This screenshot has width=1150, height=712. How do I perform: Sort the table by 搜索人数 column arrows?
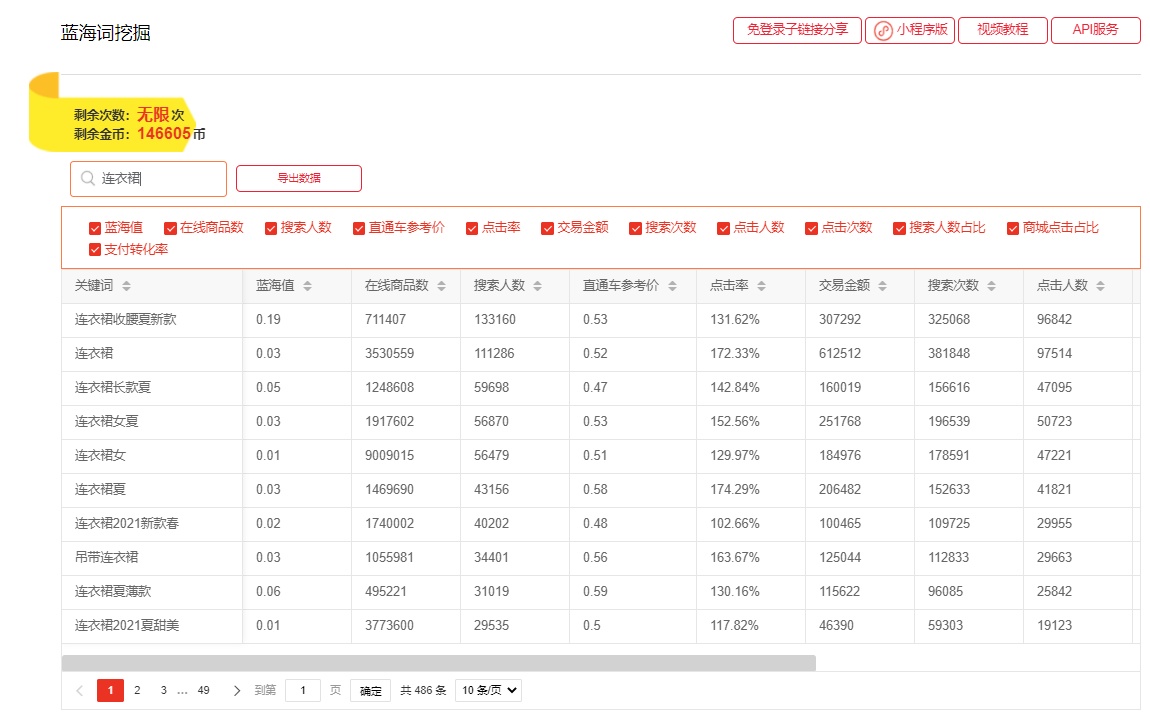pyautogui.click(x=538, y=285)
